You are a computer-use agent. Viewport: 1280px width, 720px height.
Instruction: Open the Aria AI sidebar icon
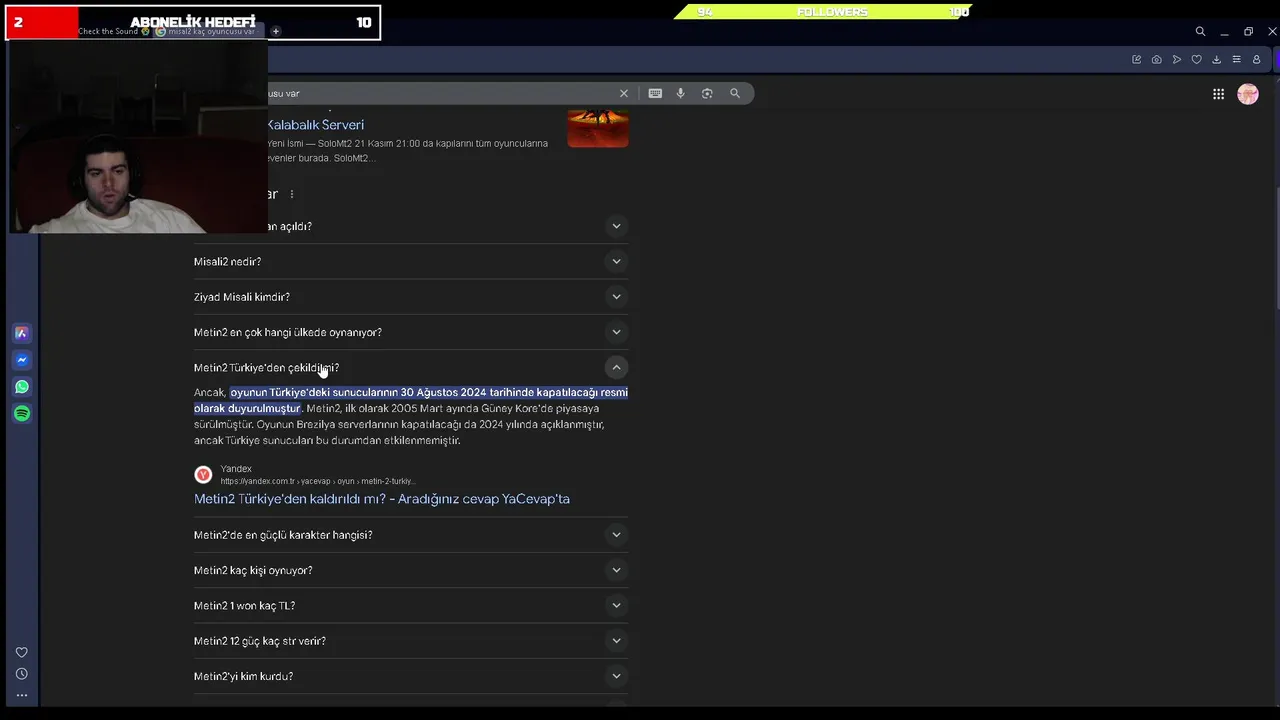tap(22, 333)
